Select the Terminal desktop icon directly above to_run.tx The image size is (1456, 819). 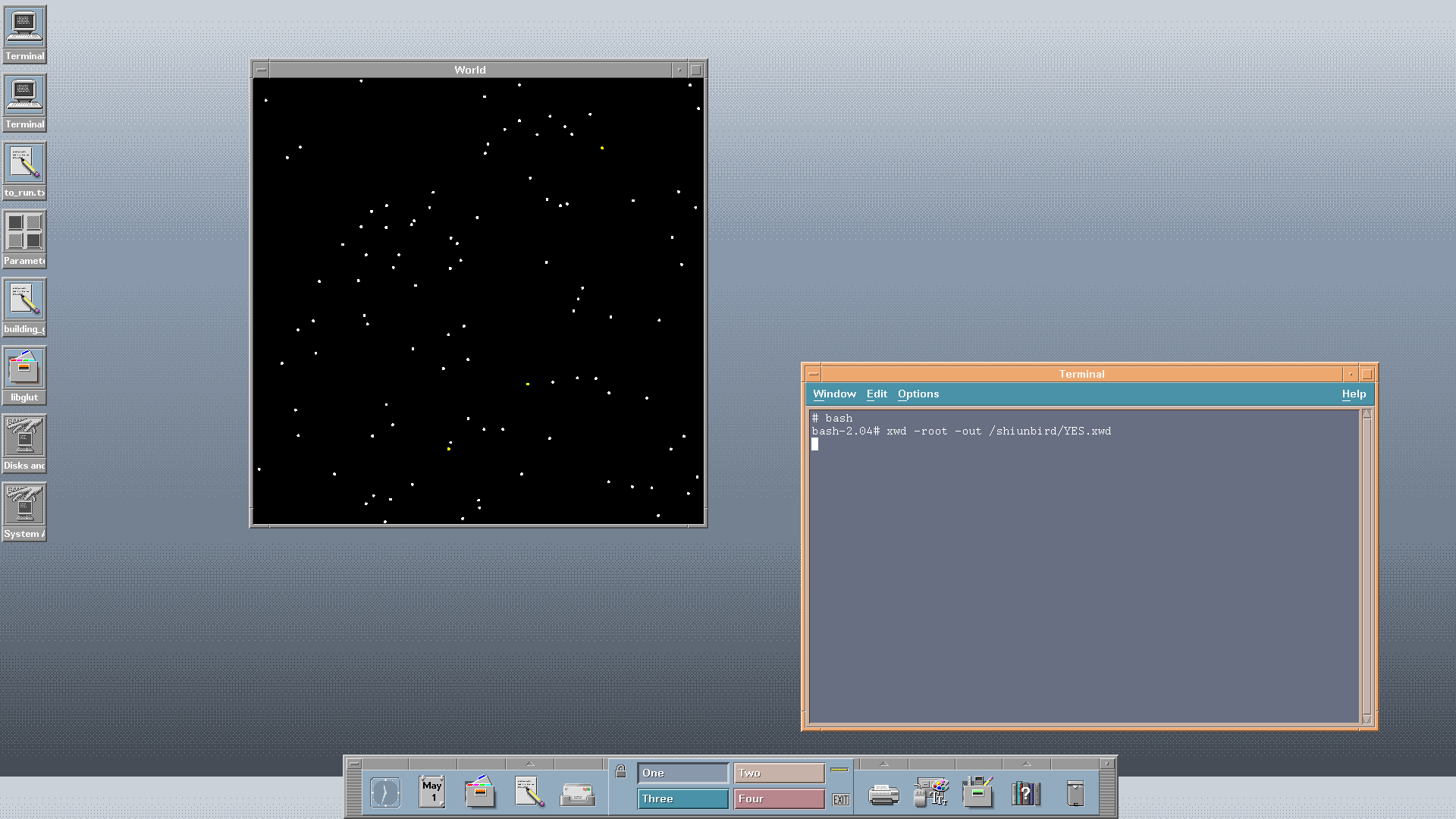coord(24,103)
